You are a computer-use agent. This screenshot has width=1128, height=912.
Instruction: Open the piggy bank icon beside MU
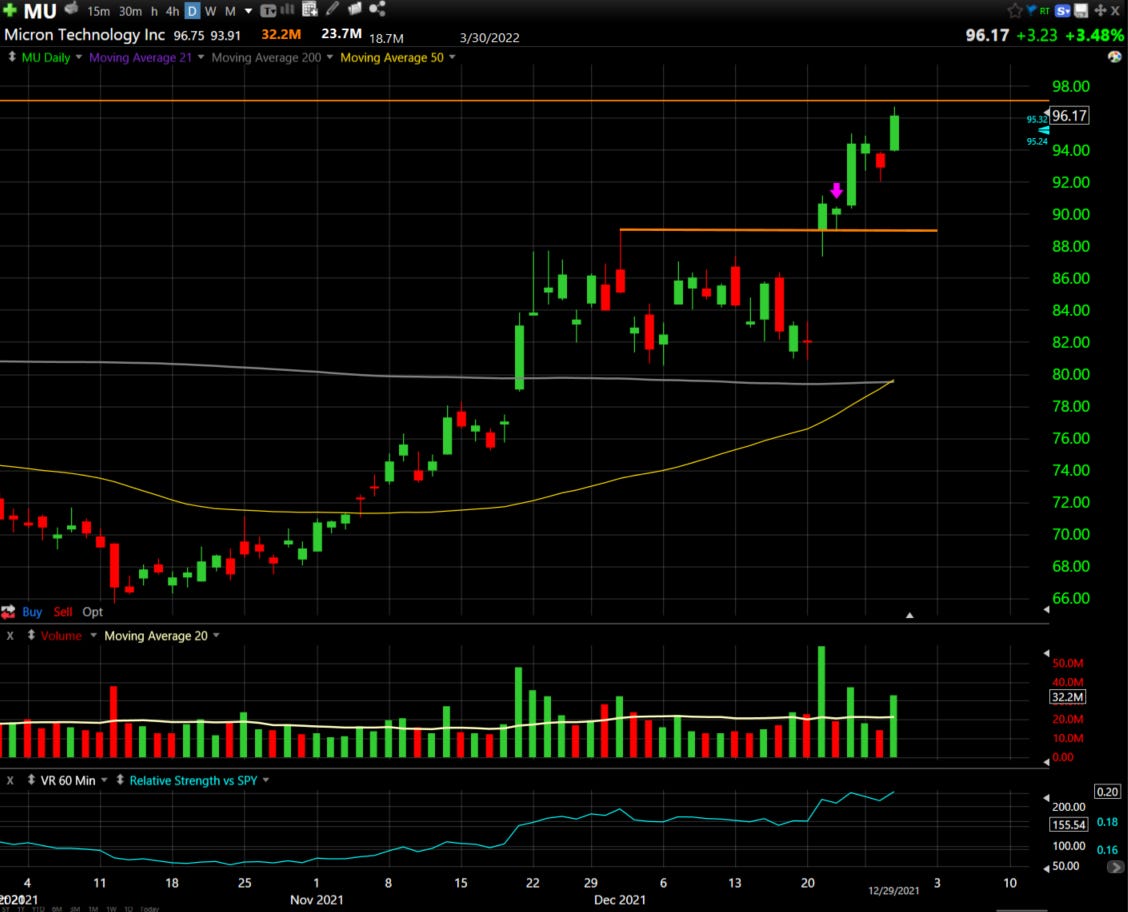point(70,9)
